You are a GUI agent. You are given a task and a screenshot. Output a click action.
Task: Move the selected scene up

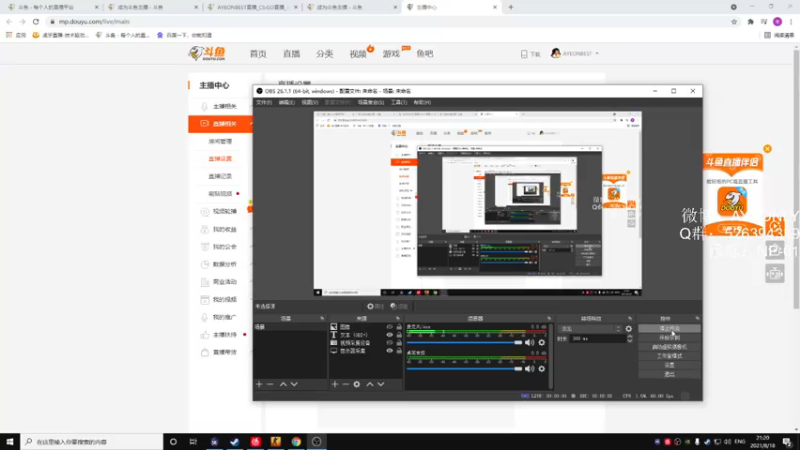(x=283, y=384)
